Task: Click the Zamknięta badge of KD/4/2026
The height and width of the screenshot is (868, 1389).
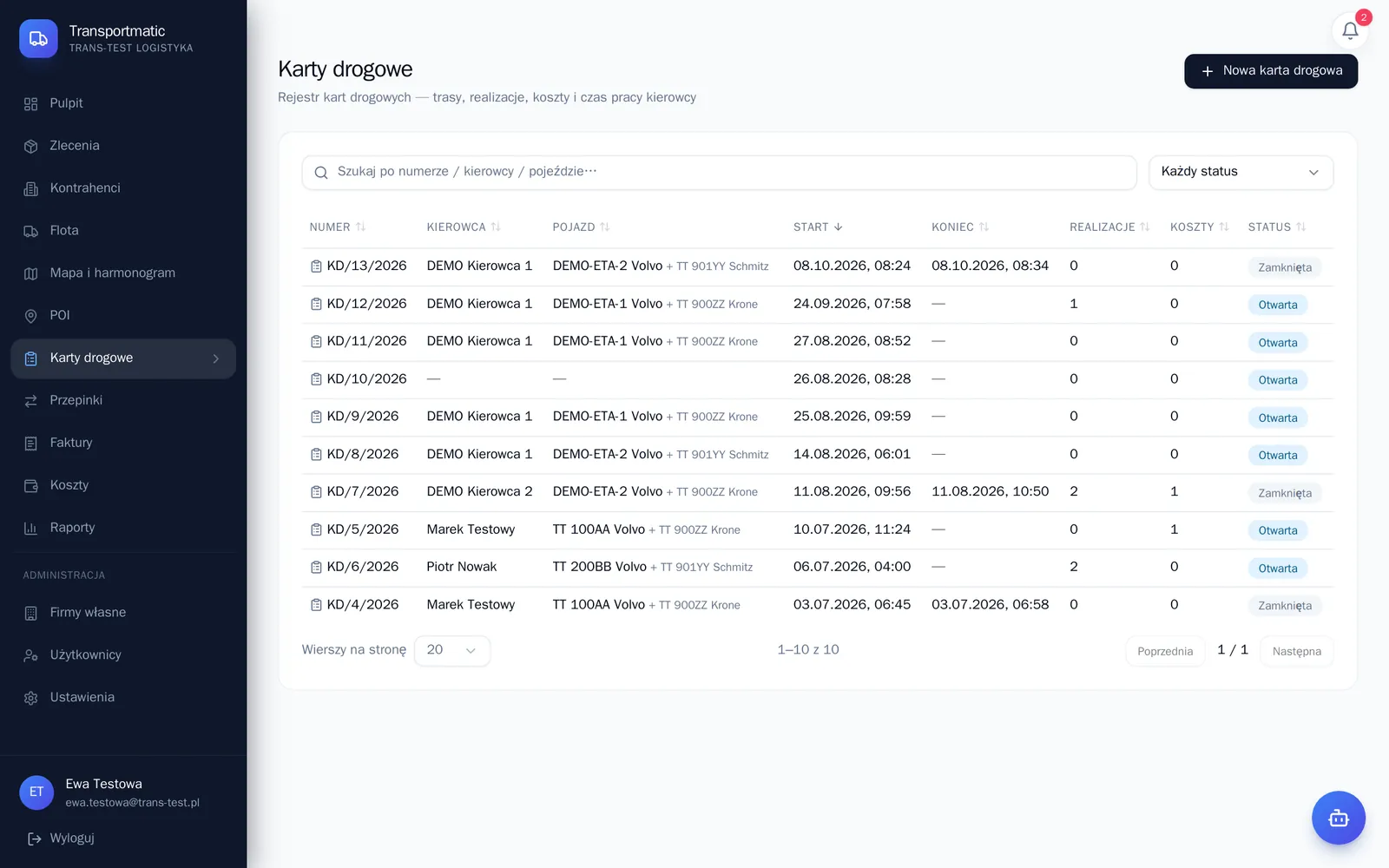Action: 1285,606
